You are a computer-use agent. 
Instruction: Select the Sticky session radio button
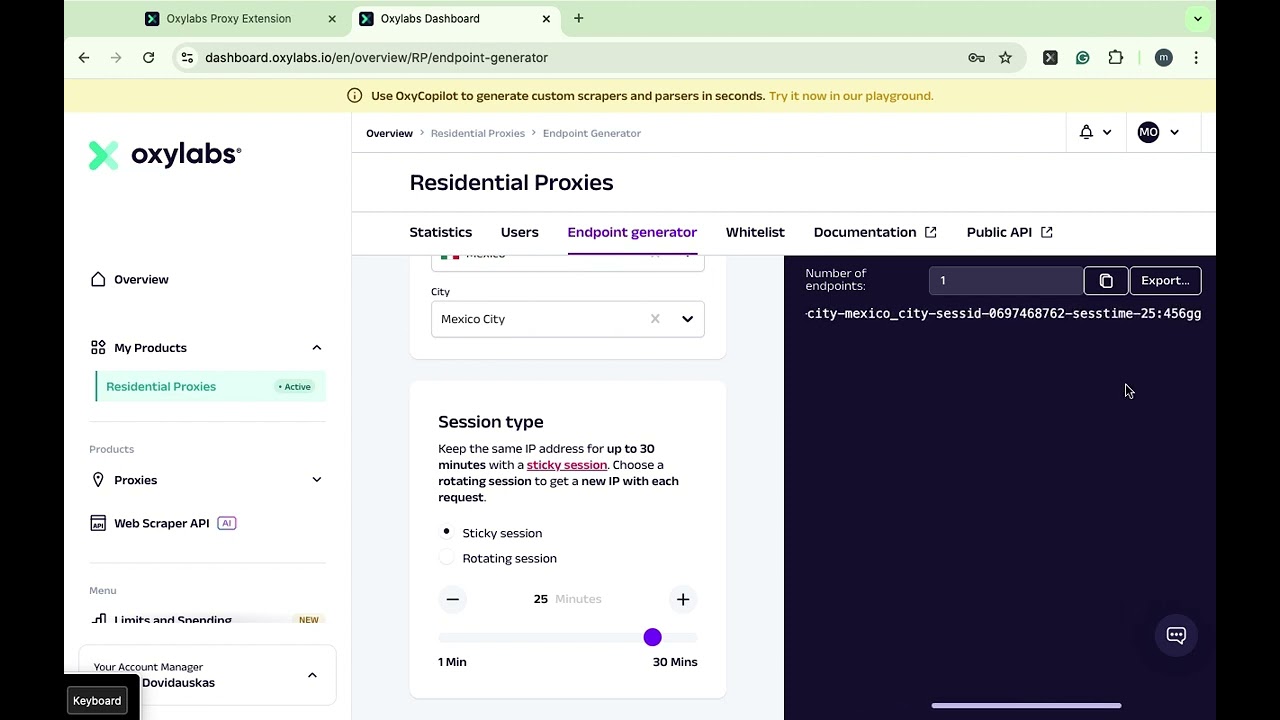pos(447,532)
